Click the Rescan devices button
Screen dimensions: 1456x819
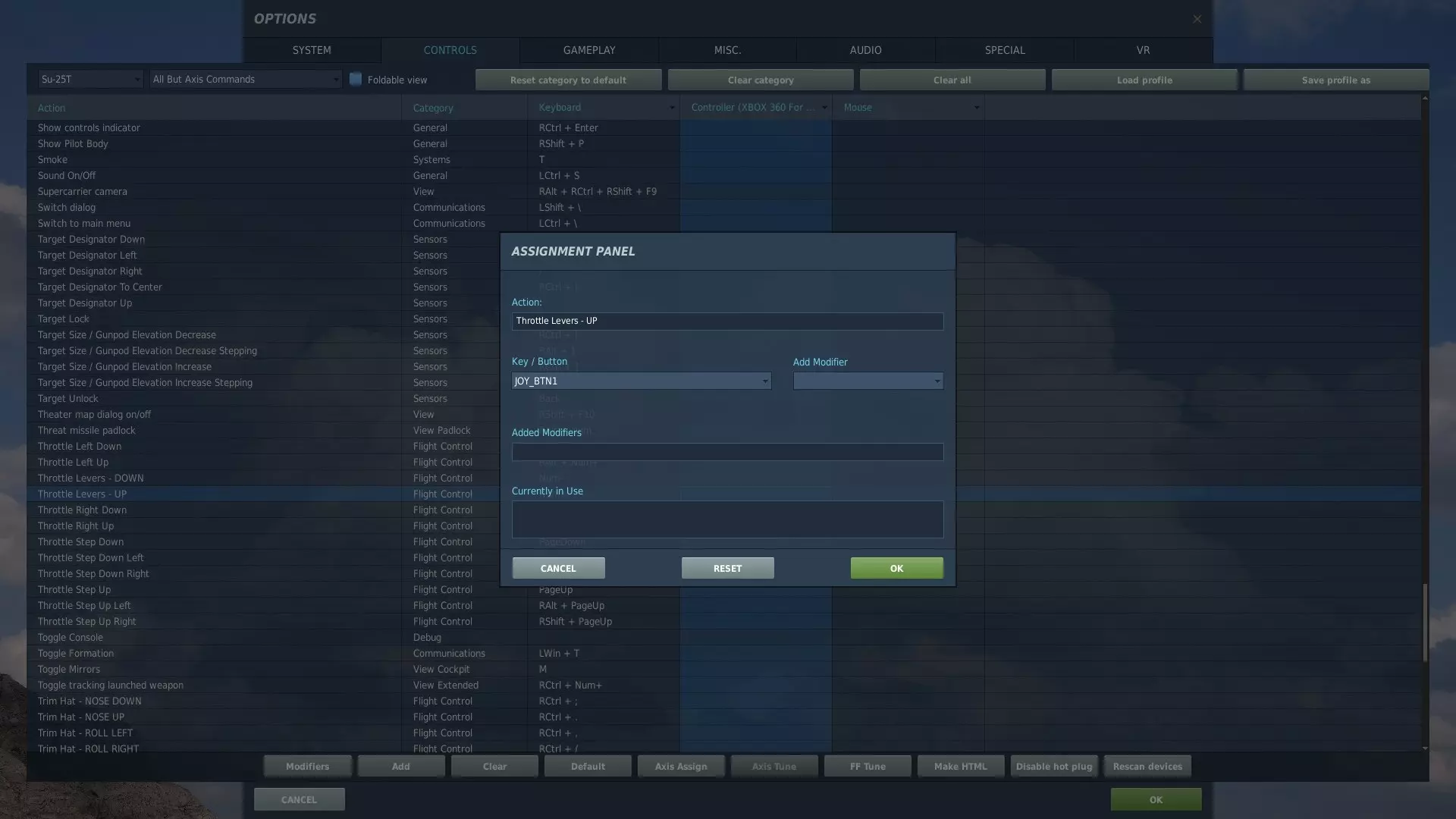(x=1147, y=767)
